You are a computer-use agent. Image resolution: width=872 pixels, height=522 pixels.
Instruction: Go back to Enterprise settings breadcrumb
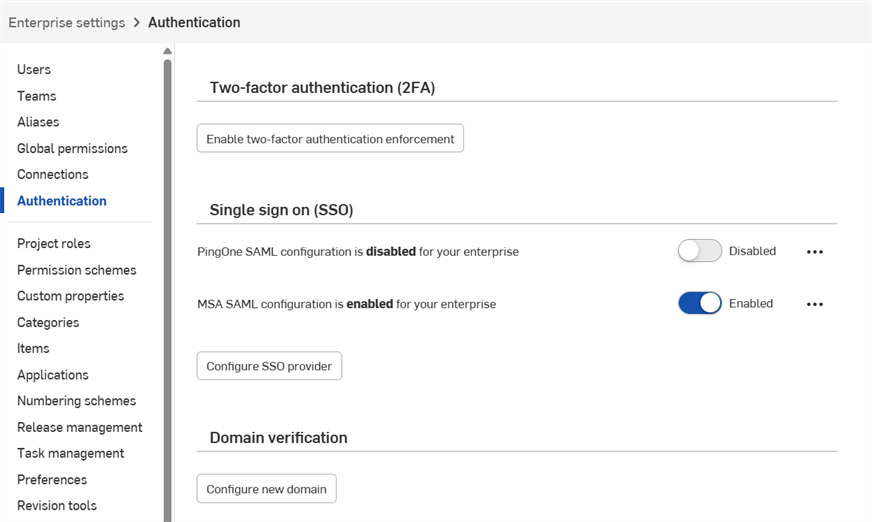pos(67,22)
